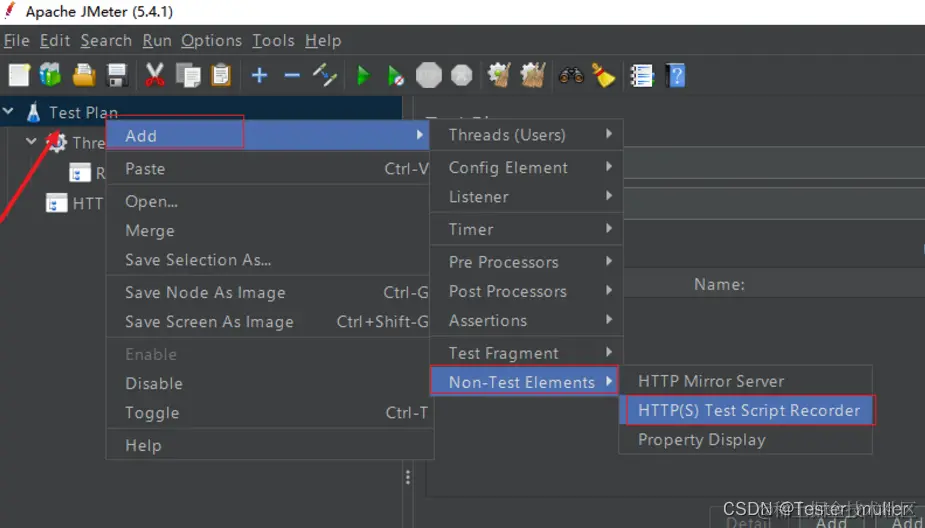
Task: Select HTTP Mirror Server
Action: (746, 381)
